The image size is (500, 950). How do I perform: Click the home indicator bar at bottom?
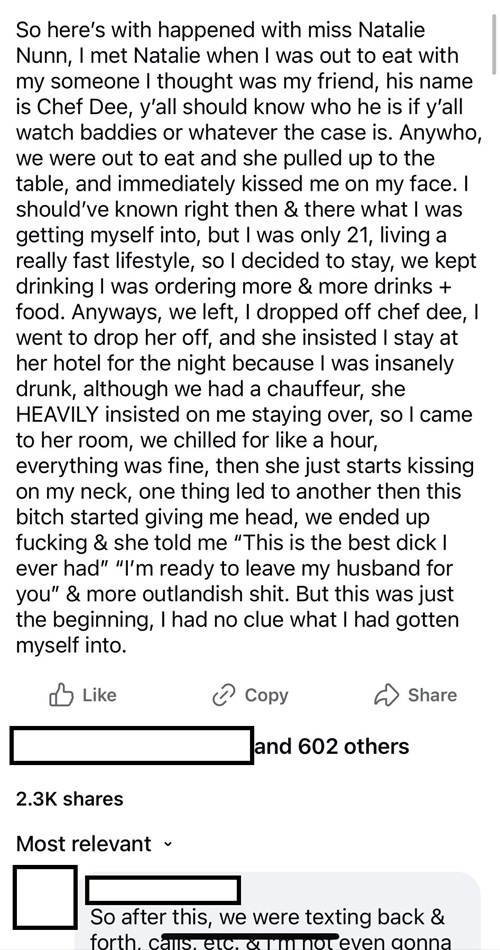point(251,938)
